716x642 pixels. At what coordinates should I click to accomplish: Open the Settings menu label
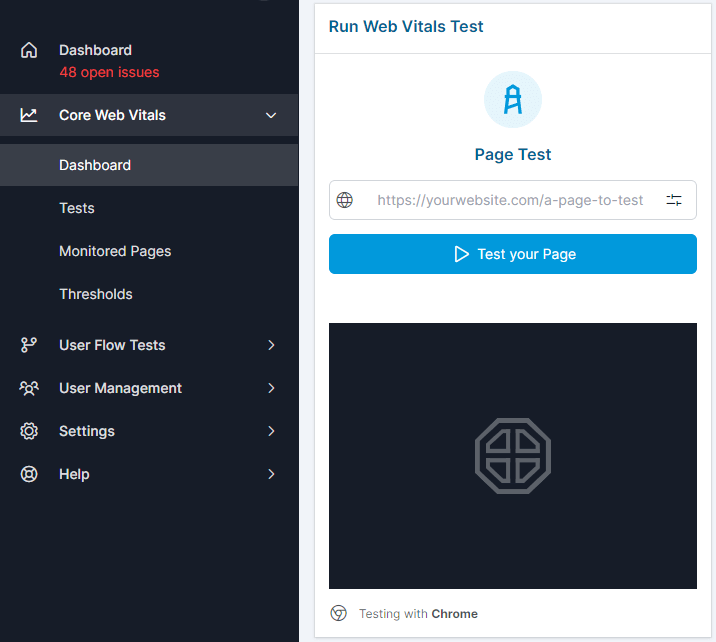[x=87, y=431]
